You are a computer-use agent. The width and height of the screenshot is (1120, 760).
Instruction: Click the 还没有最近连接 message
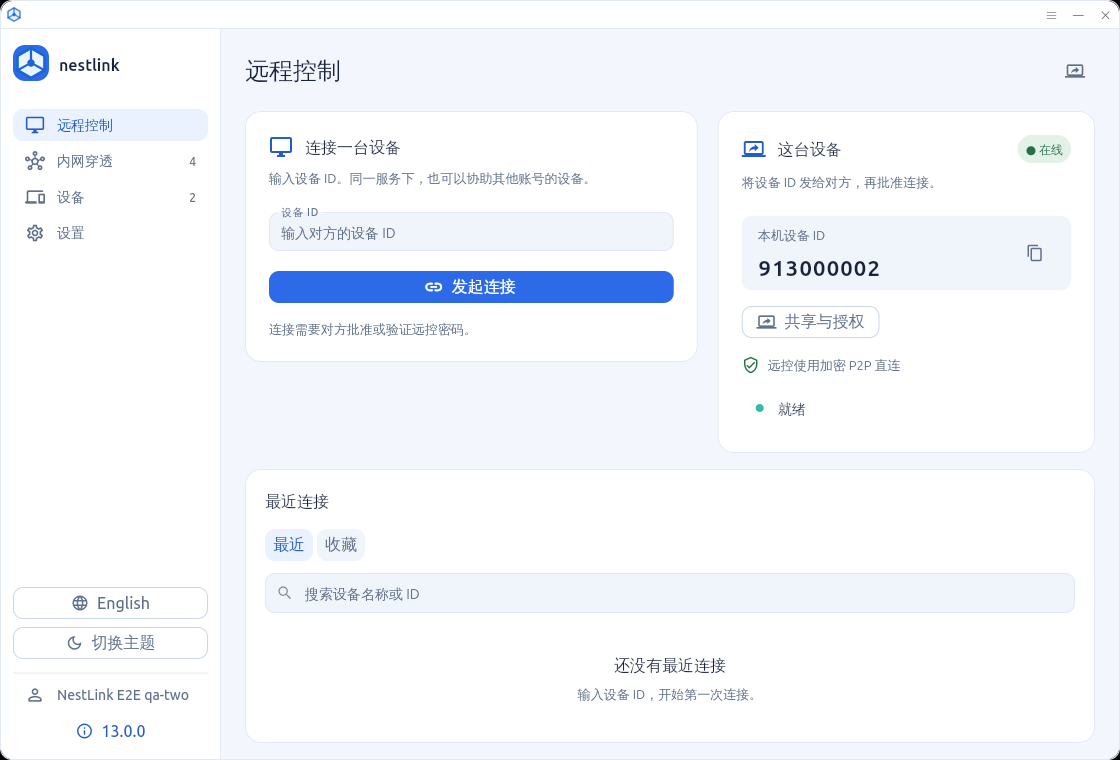[670, 666]
